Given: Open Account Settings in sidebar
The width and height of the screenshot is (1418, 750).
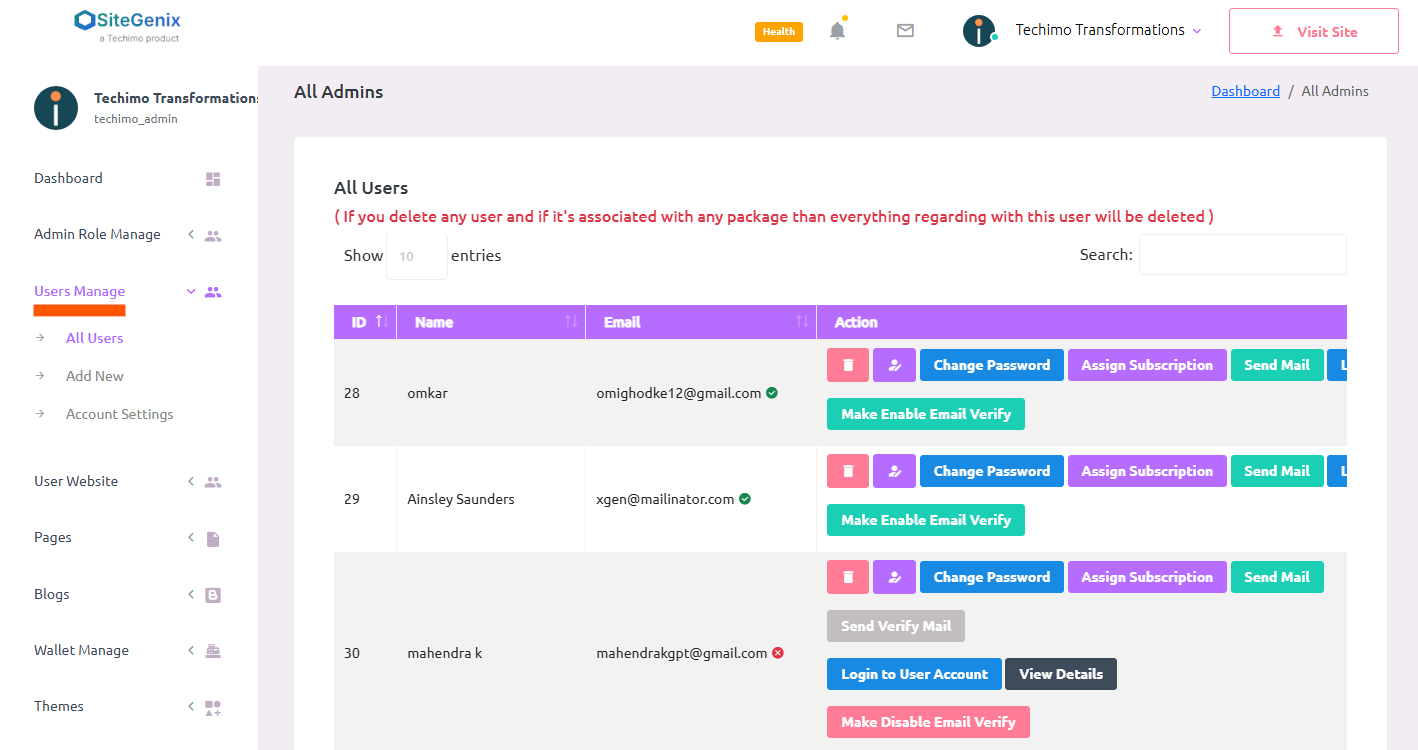Looking at the screenshot, I should 119,414.
